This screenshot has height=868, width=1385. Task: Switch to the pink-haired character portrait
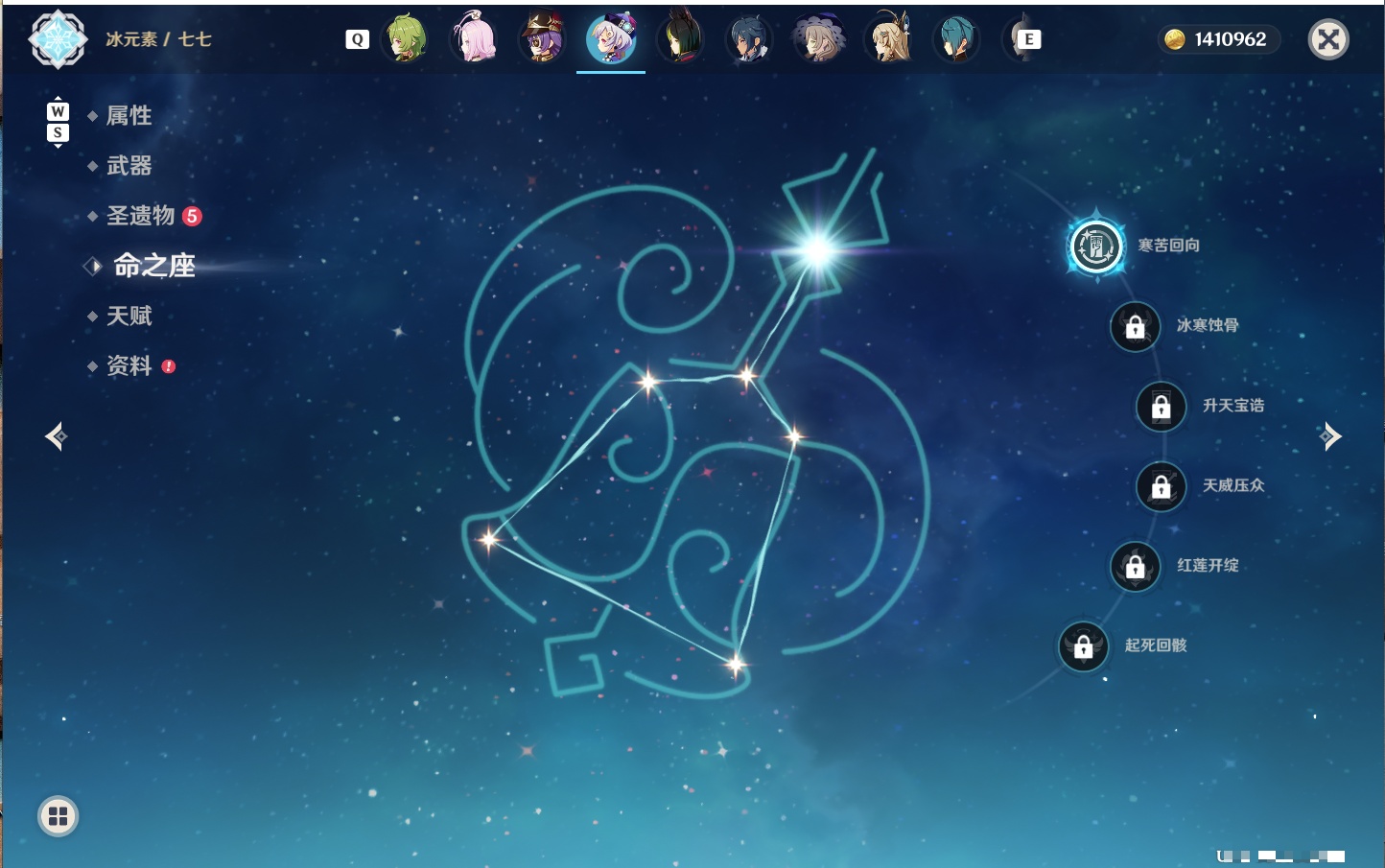(x=474, y=39)
